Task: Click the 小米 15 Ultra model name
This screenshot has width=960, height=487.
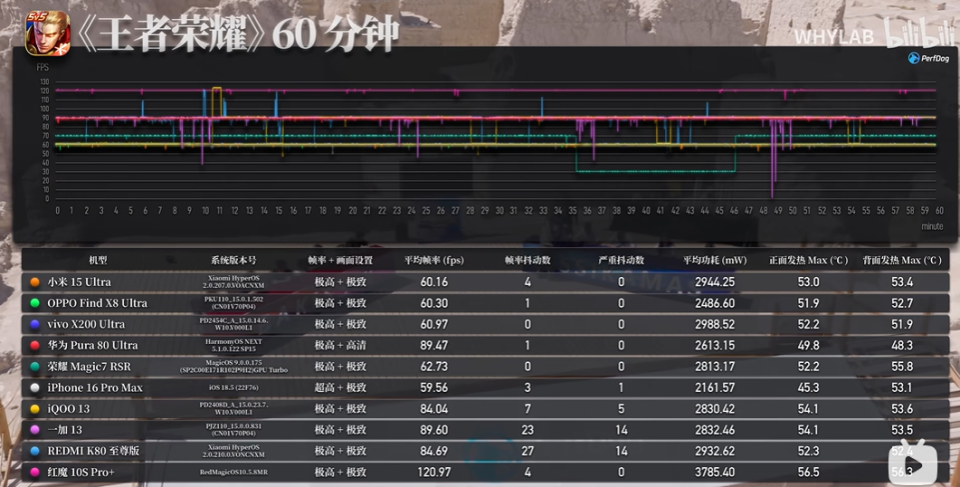Action: tap(79, 282)
